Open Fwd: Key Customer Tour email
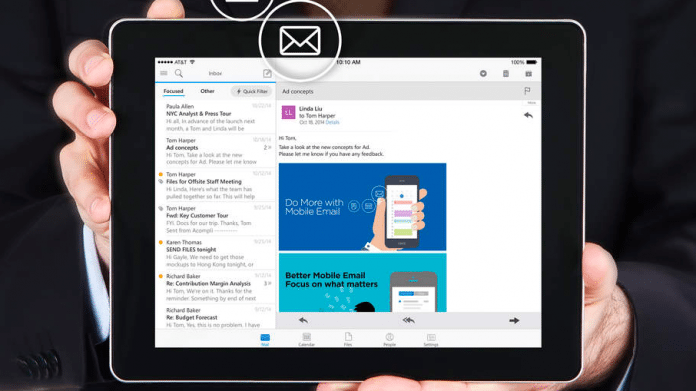696x391 pixels. coord(216,219)
